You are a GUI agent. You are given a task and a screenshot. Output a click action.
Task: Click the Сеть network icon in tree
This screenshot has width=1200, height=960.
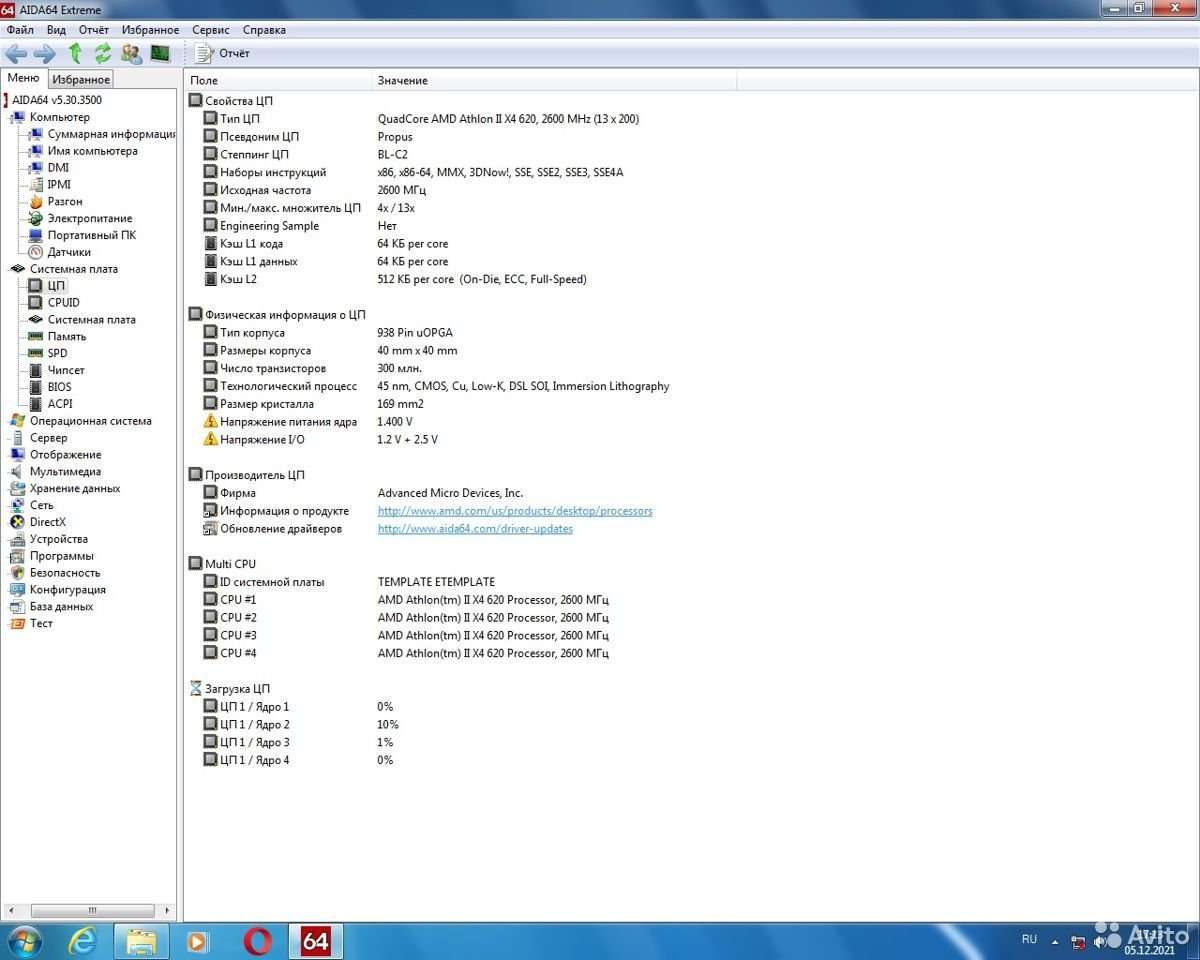coord(18,506)
